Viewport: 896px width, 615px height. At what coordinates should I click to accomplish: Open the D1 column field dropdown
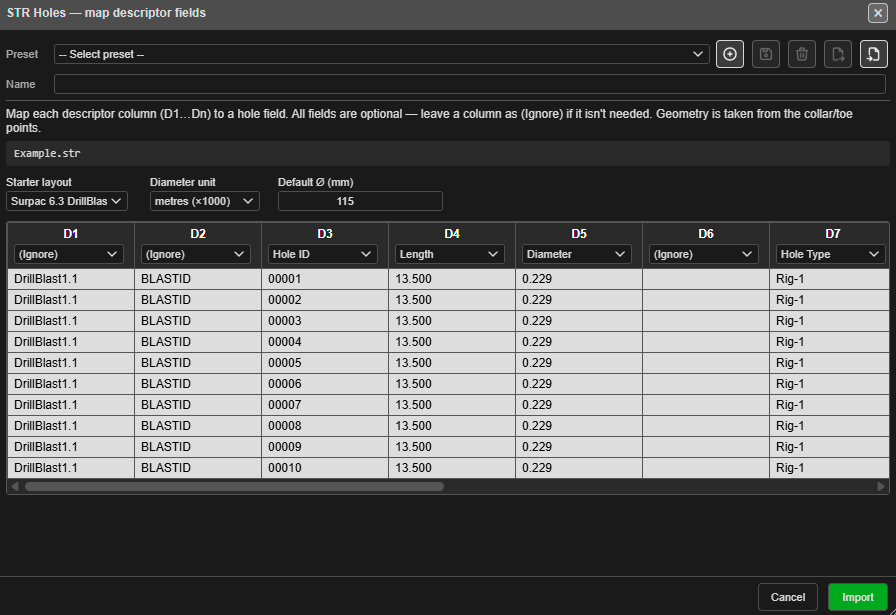click(x=67, y=254)
